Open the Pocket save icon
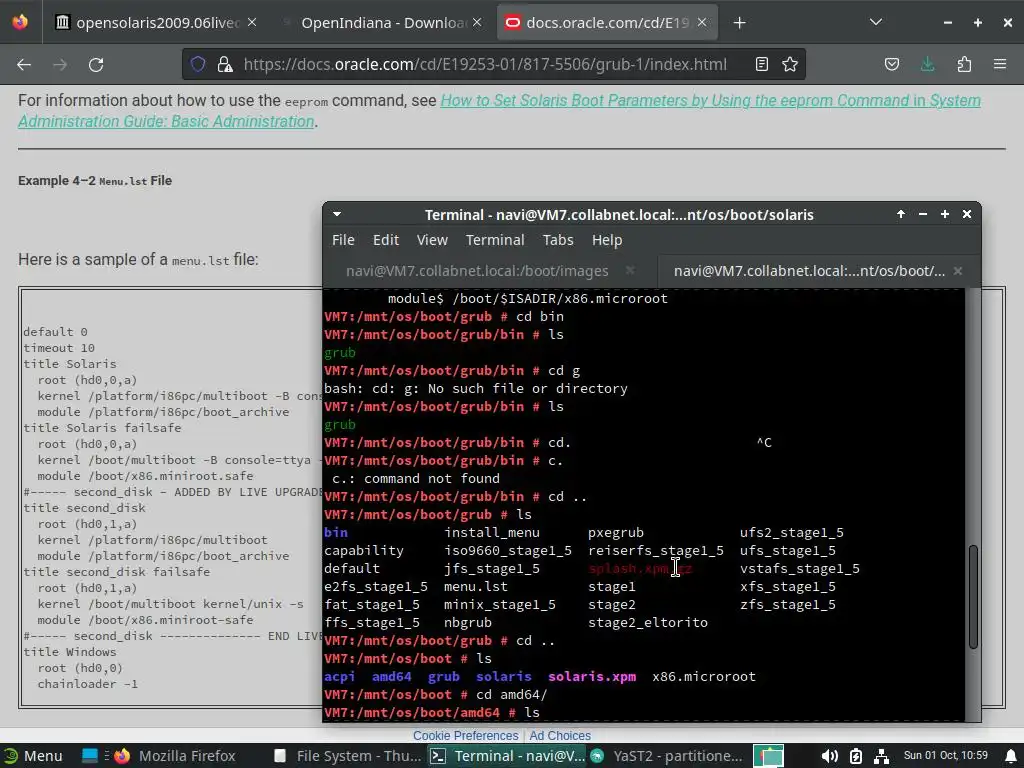Image resolution: width=1024 pixels, height=768 pixels. coord(891,64)
